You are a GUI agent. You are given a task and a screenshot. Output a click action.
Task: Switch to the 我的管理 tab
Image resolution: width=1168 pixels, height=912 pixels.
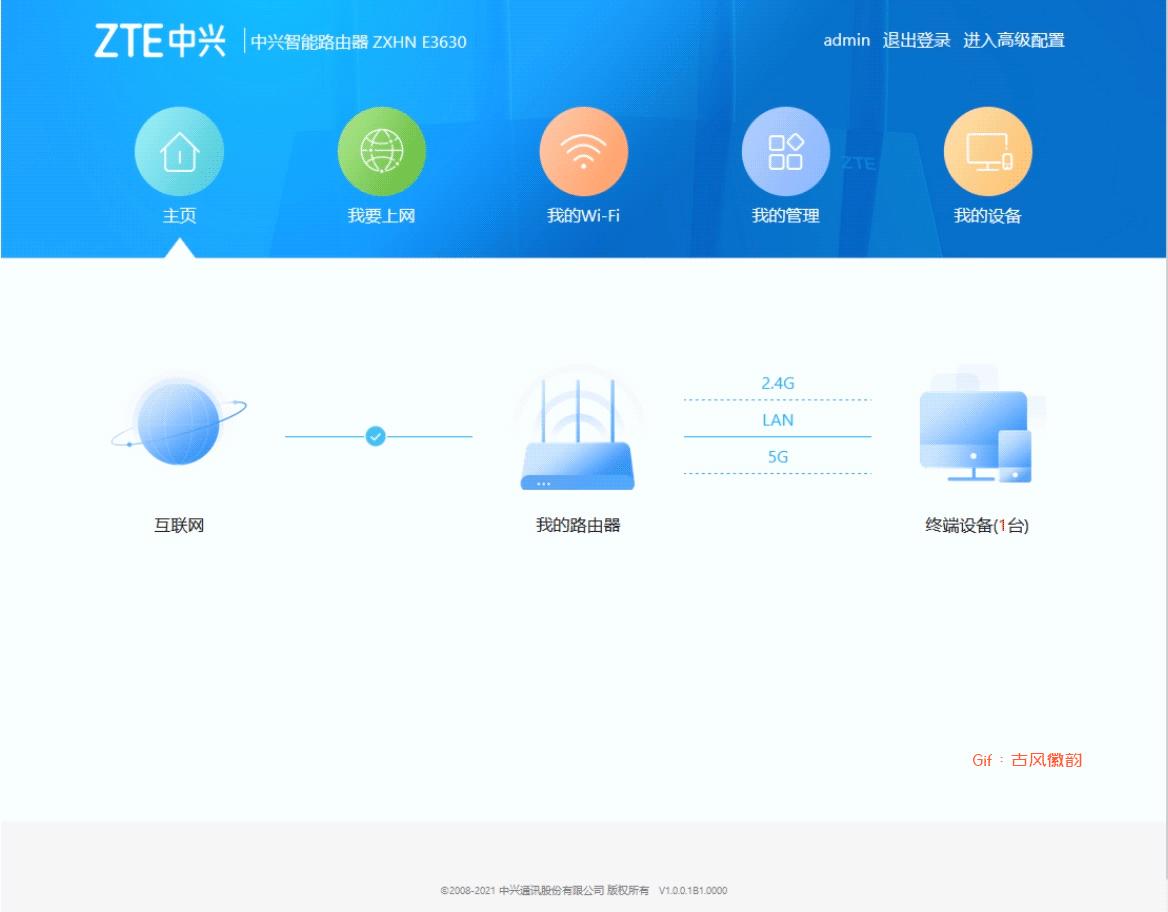point(786,214)
